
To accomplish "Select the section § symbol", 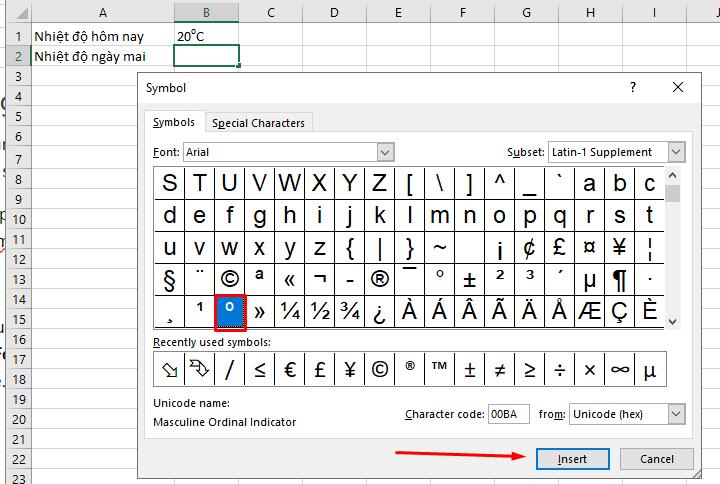I will pos(169,279).
